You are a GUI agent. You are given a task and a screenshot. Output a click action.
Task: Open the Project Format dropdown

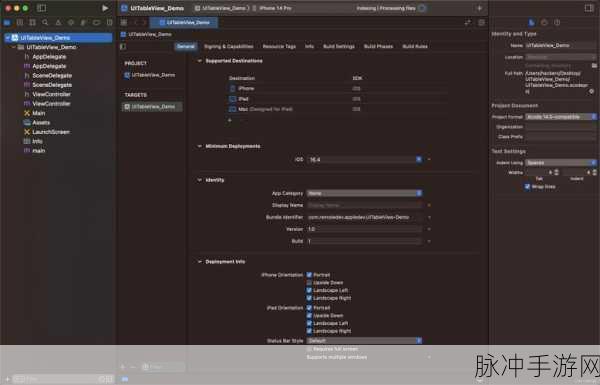click(x=561, y=117)
